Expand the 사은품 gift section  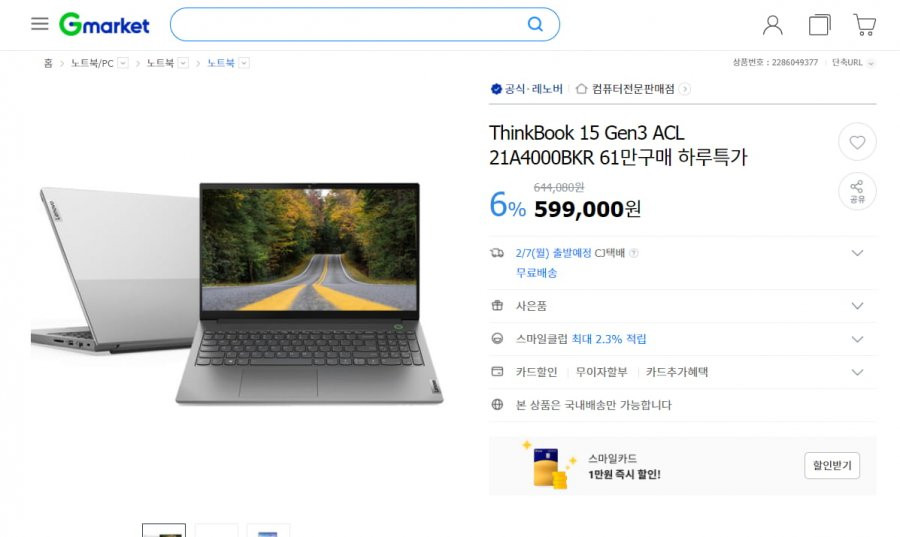pos(682,306)
